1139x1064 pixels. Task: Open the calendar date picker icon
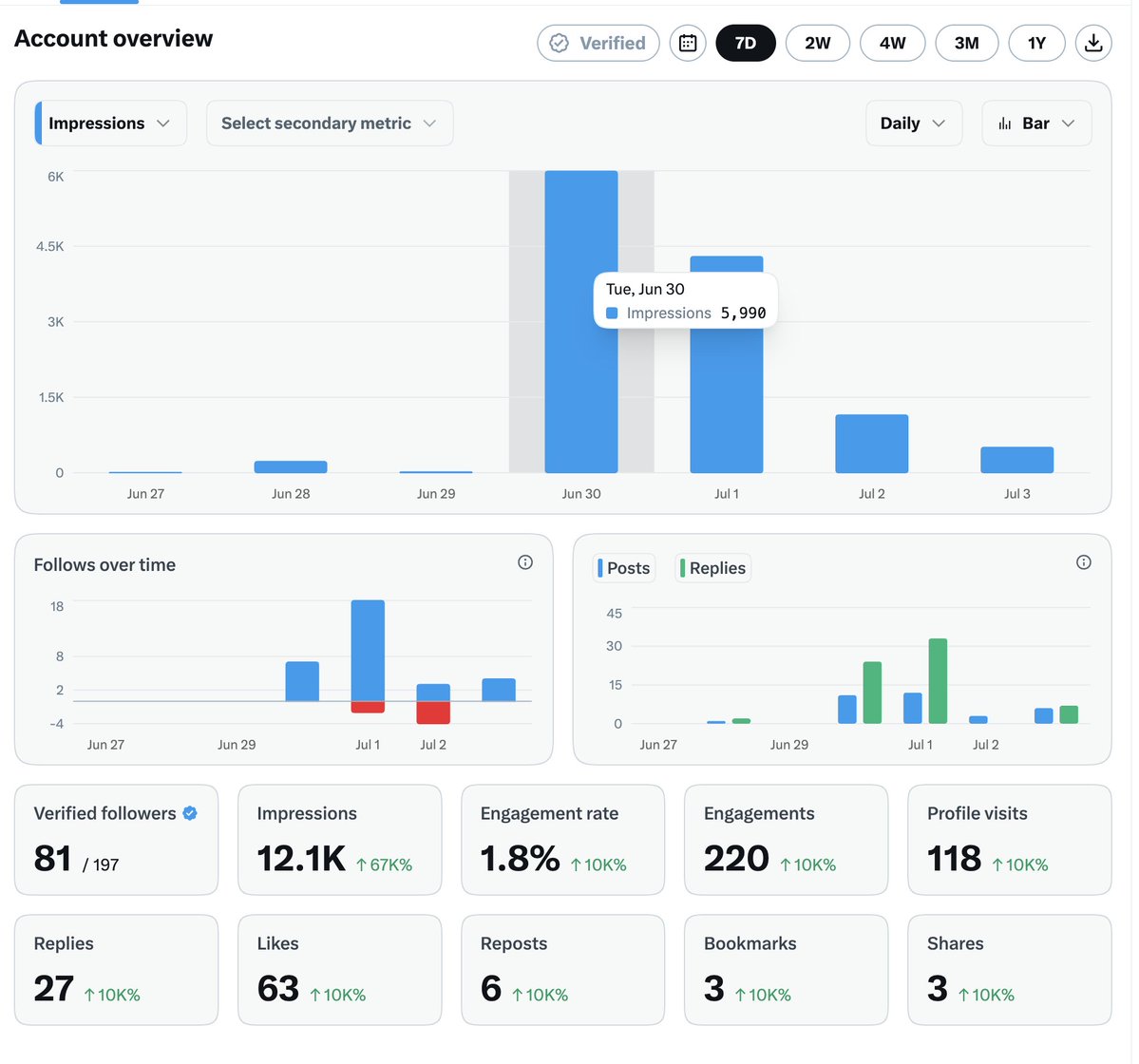(687, 43)
